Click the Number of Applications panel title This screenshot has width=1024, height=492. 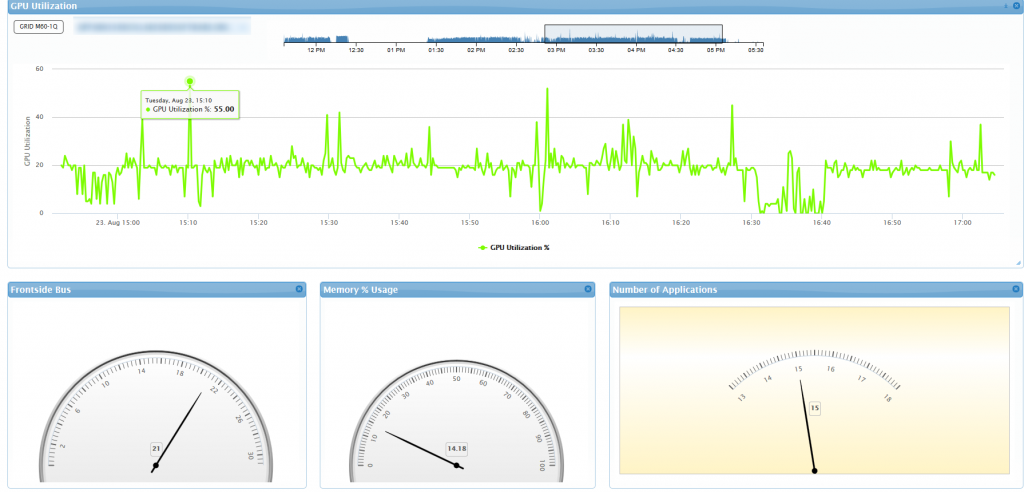[x=665, y=289]
